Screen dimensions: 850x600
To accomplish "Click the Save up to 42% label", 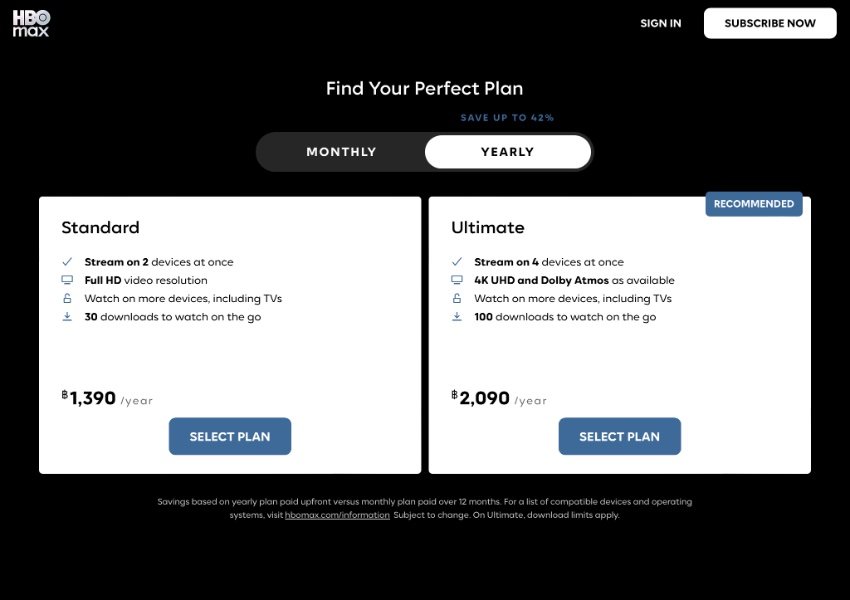I will (507, 118).
